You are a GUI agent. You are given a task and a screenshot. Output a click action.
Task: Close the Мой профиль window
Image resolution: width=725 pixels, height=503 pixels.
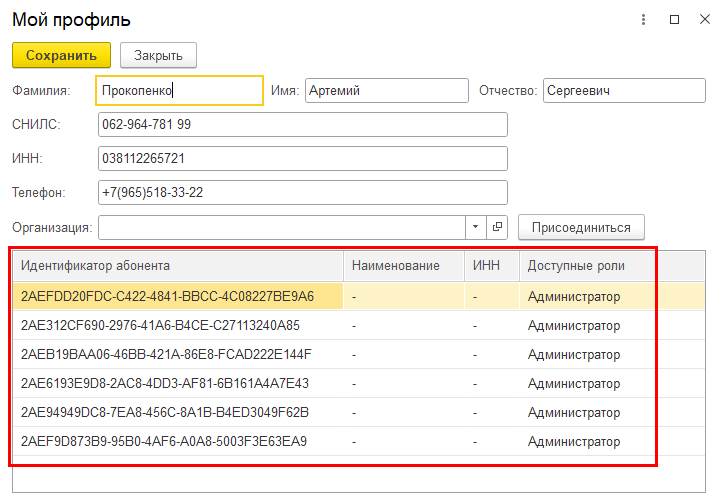click(705, 19)
